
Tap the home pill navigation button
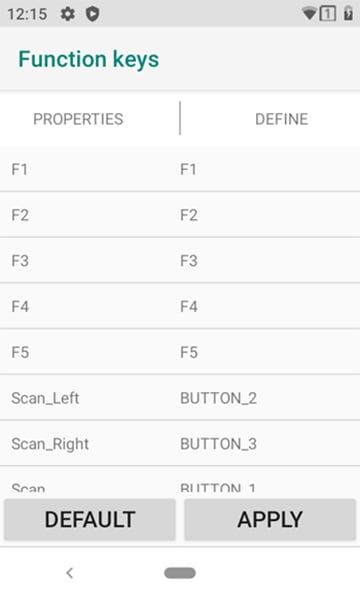click(x=180, y=573)
